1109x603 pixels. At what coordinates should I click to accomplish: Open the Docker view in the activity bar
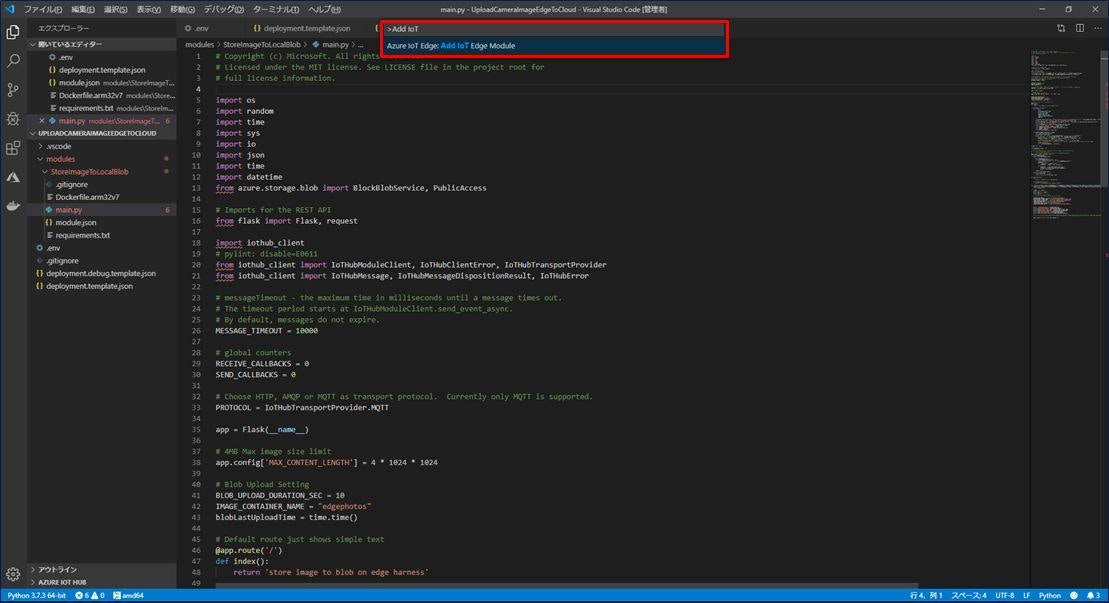[13, 207]
